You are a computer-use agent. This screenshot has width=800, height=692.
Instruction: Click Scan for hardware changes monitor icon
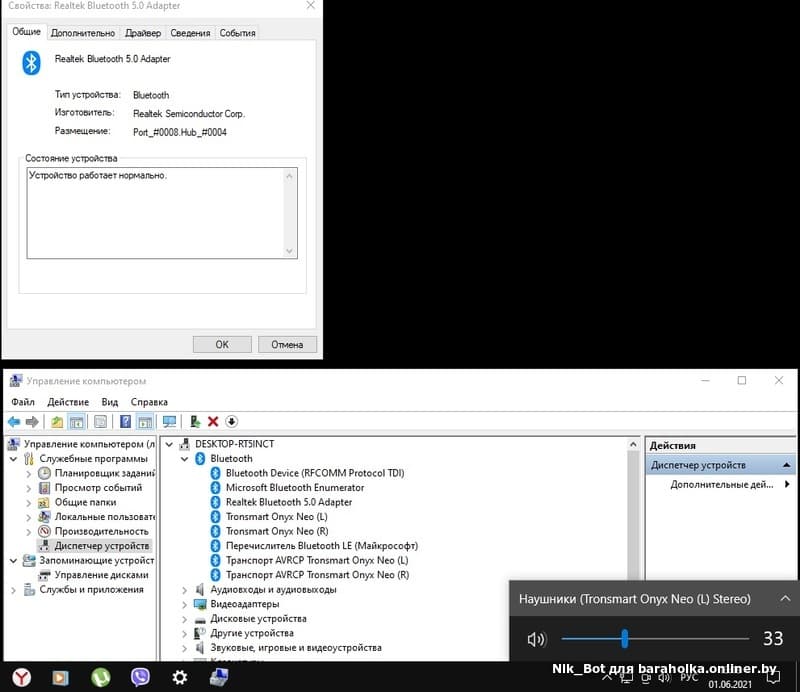pos(169,422)
